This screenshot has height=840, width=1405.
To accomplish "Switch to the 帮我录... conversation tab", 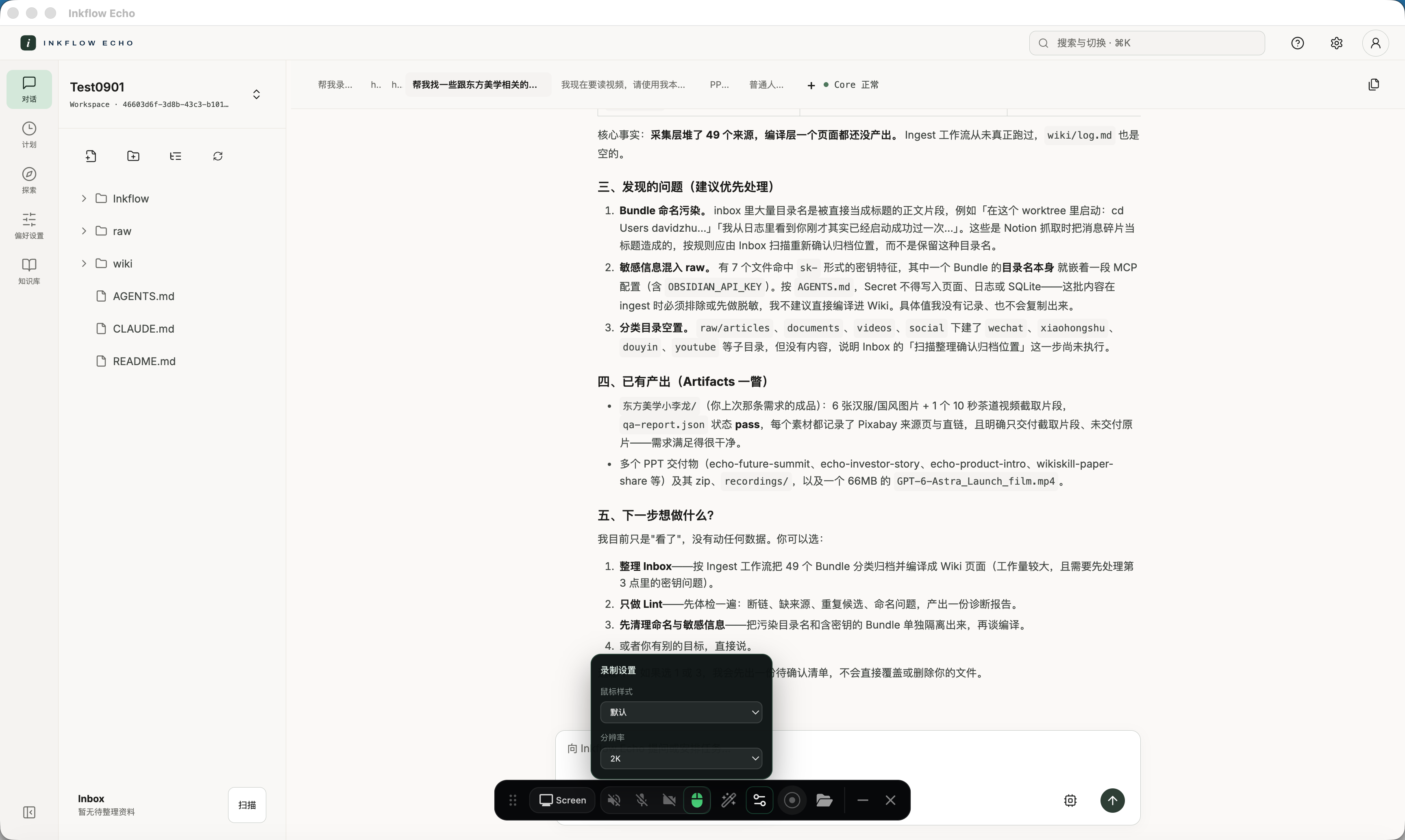I will point(335,85).
